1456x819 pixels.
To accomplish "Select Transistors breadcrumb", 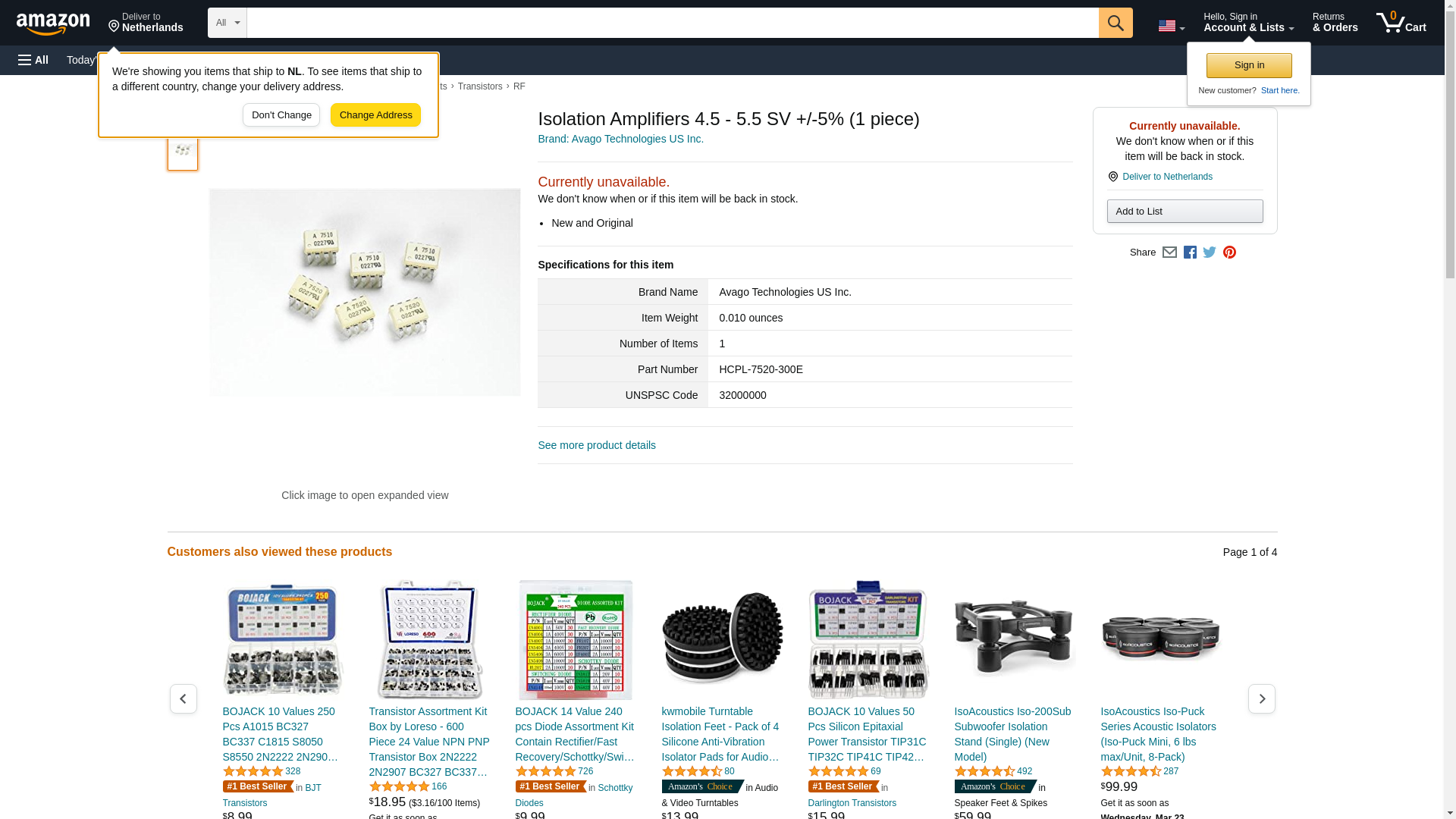I will (x=480, y=86).
